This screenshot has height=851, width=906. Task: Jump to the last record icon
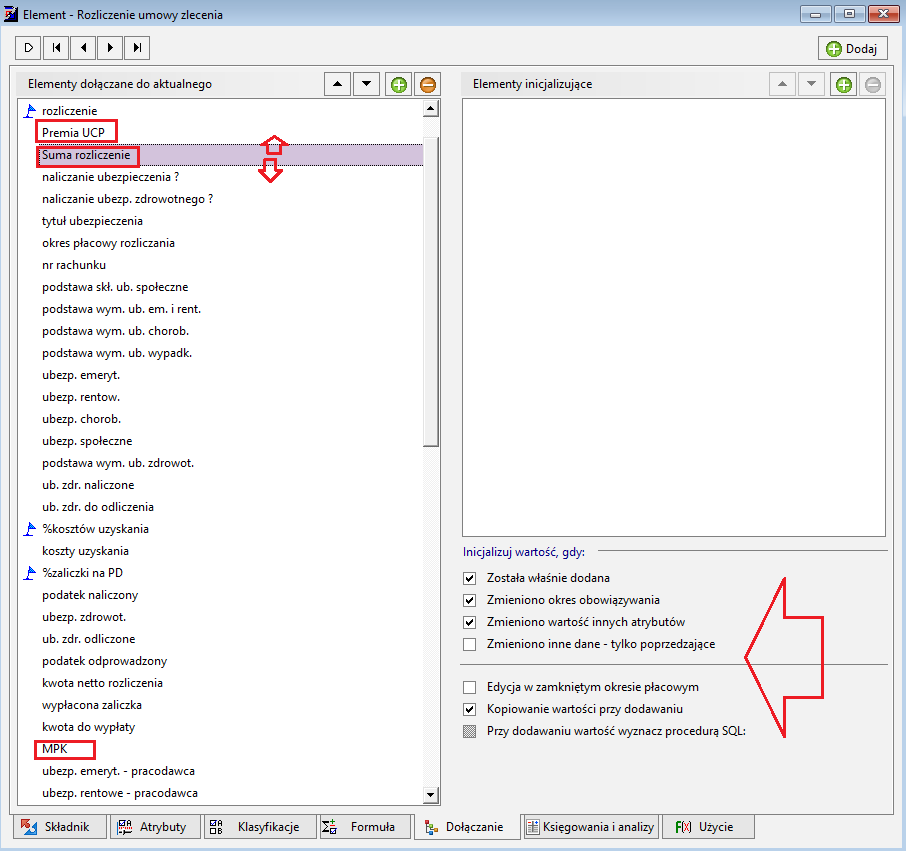coord(137,48)
